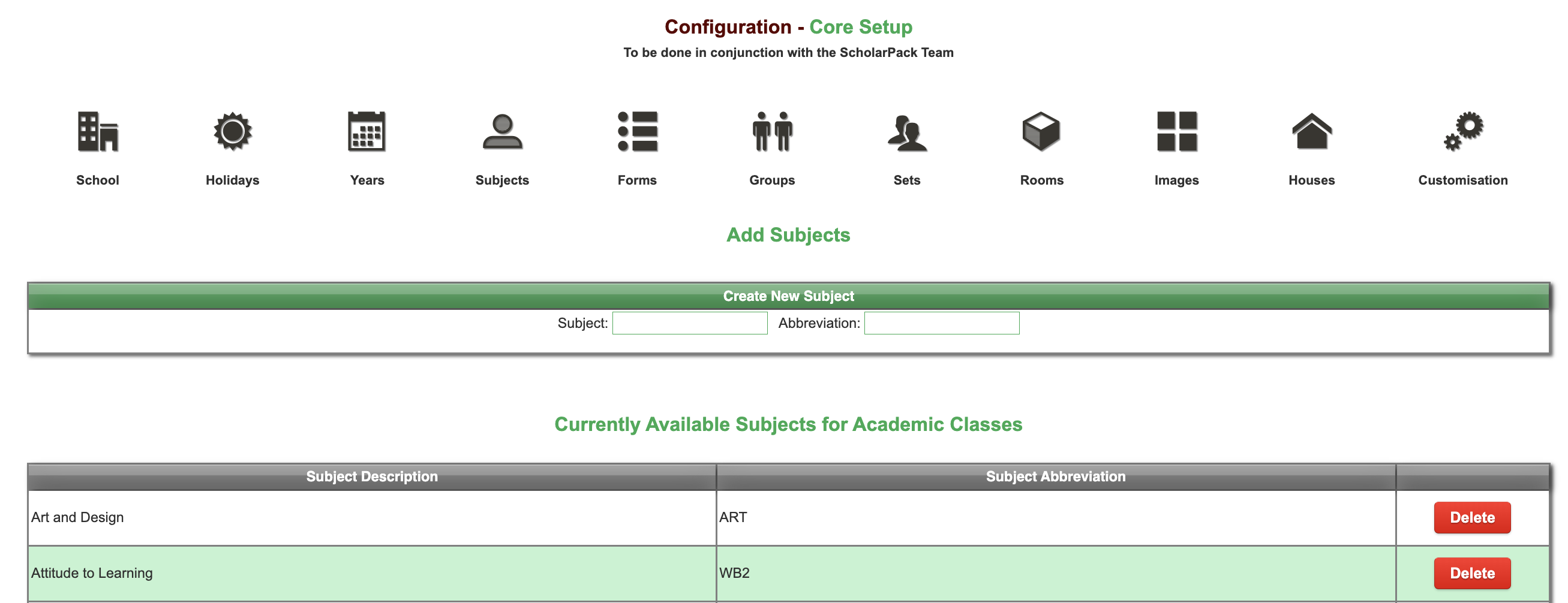Click the Currently Available Subjects heading
This screenshot has width=1568, height=603.
(788, 424)
